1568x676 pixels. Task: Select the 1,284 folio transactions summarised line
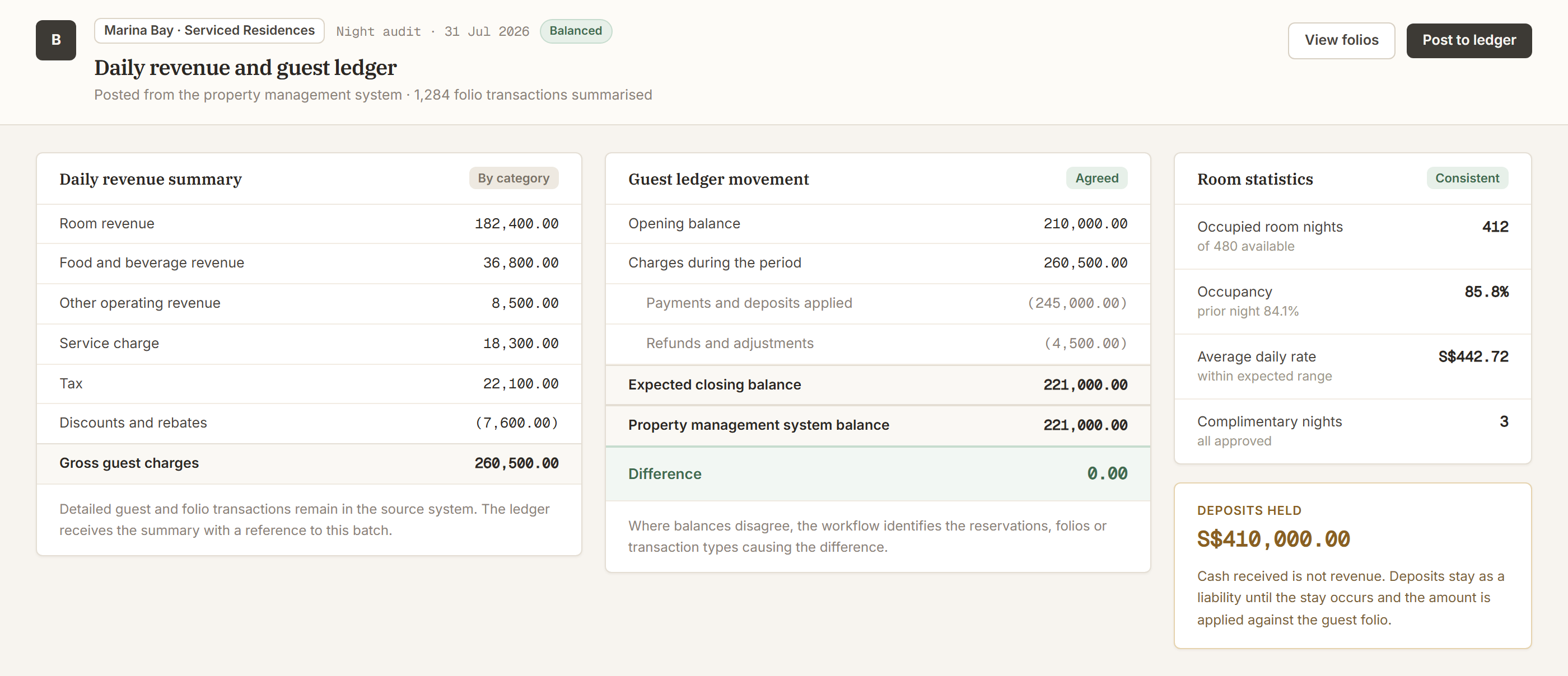[533, 95]
